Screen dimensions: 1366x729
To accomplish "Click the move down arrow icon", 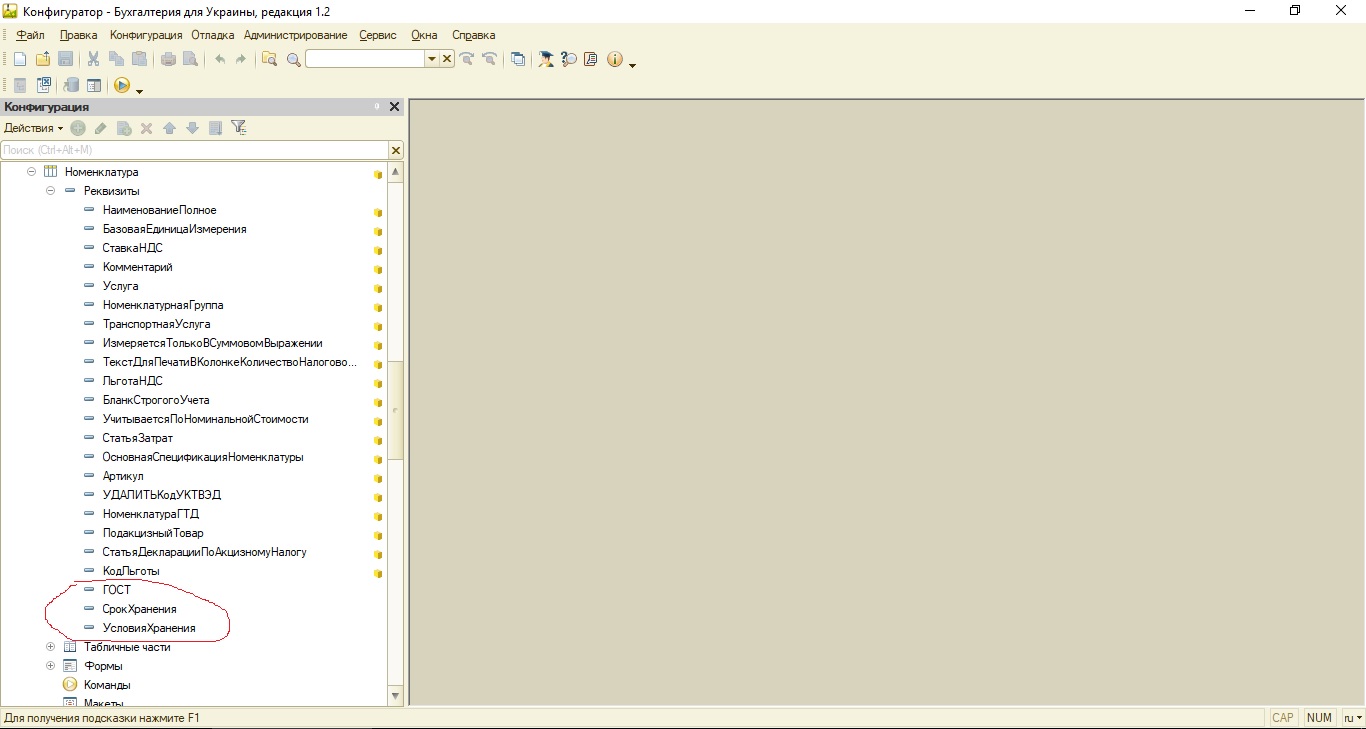I will point(192,128).
